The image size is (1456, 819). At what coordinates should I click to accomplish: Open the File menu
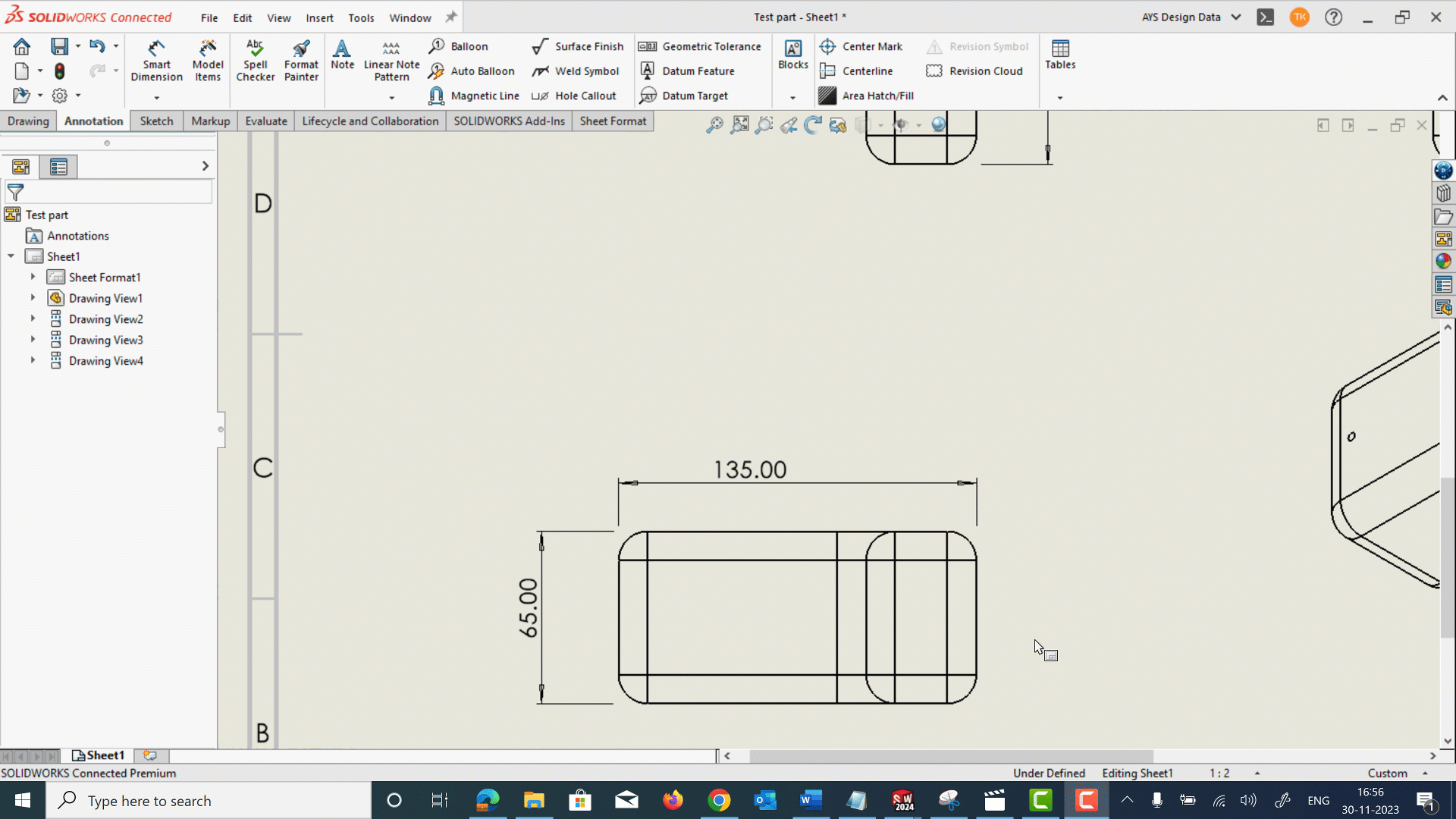click(209, 17)
